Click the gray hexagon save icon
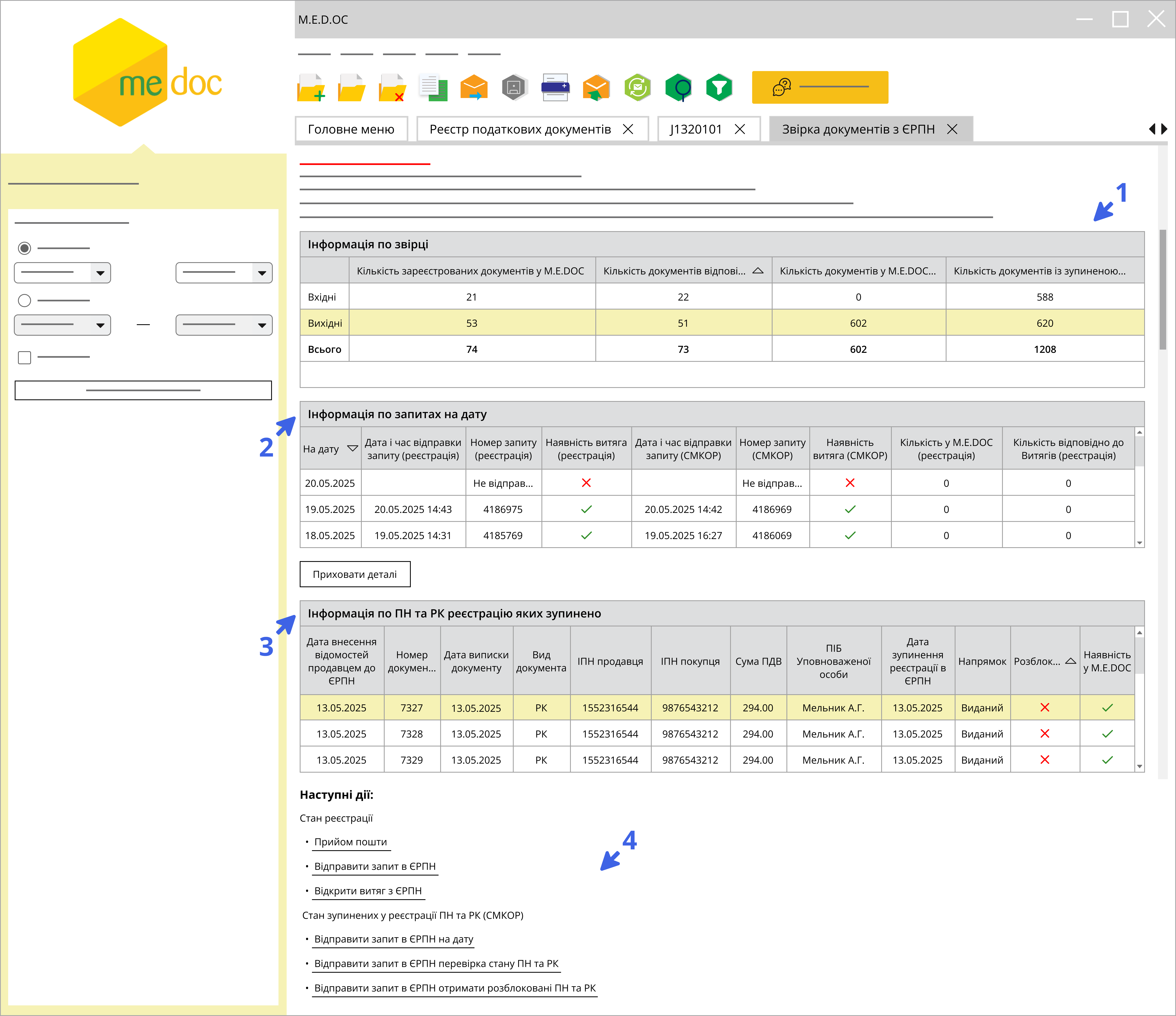Image resolution: width=1176 pixels, height=1016 pixels. click(x=515, y=87)
